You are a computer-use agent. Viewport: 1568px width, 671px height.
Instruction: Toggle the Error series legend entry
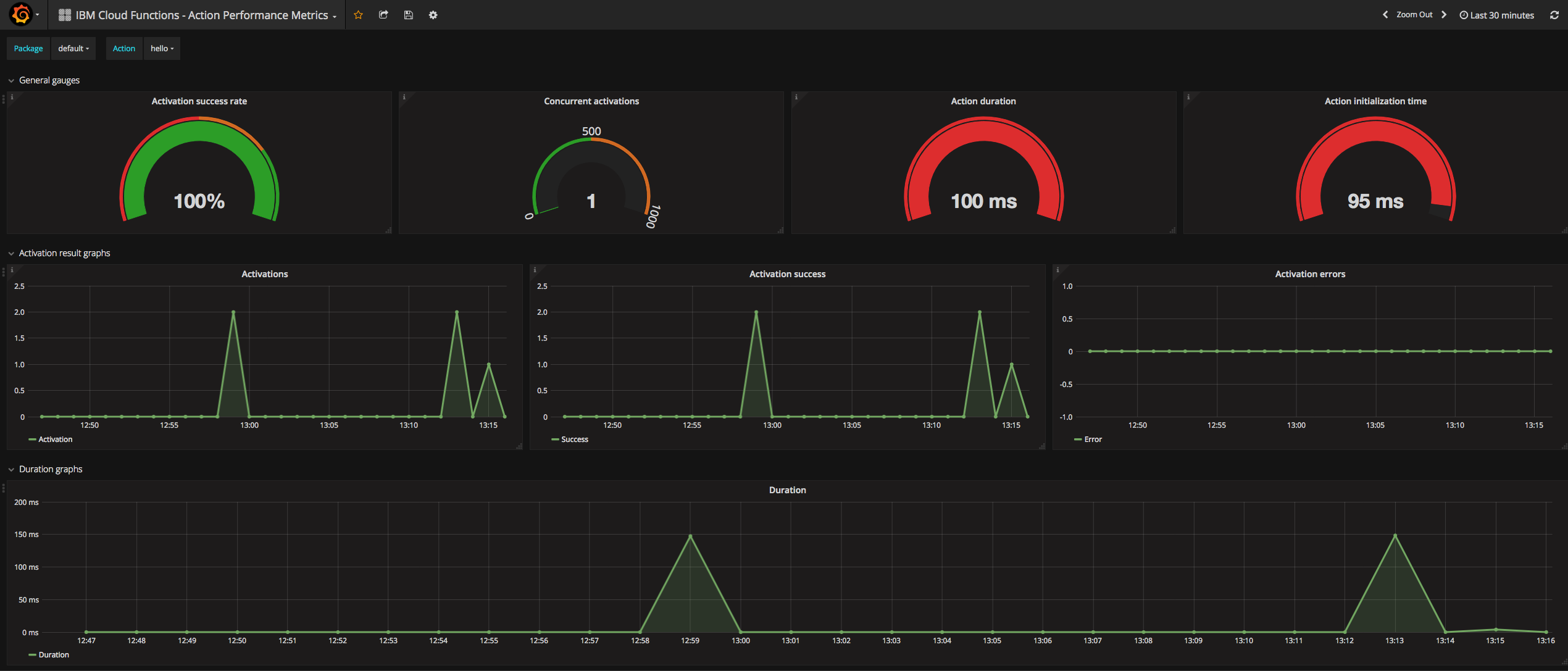coord(1093,440)
